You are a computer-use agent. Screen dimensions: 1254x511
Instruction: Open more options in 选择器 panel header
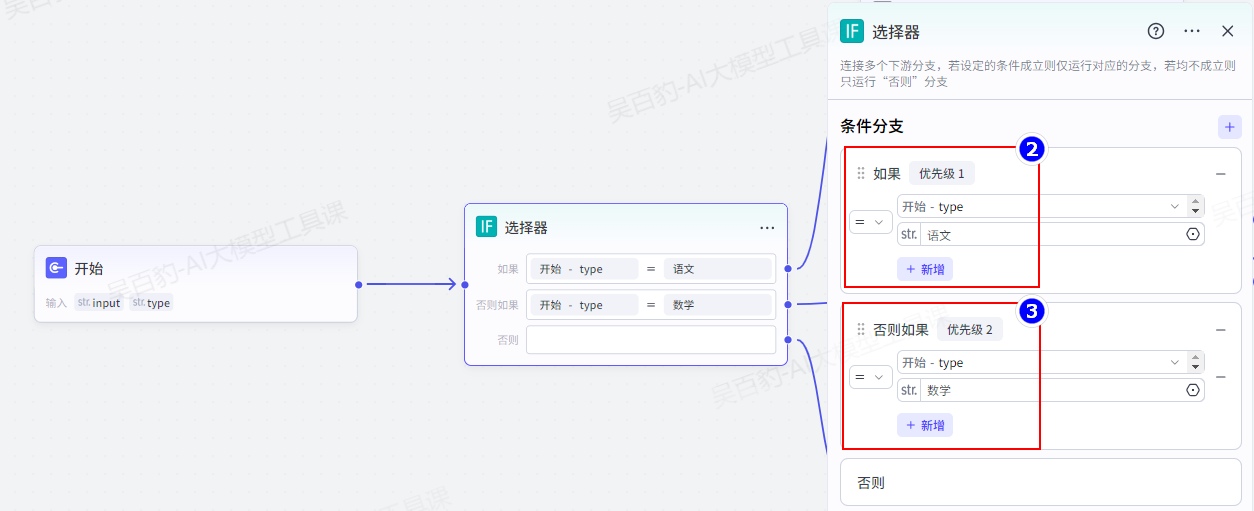pyautogui.click(x=1192, y=31)
